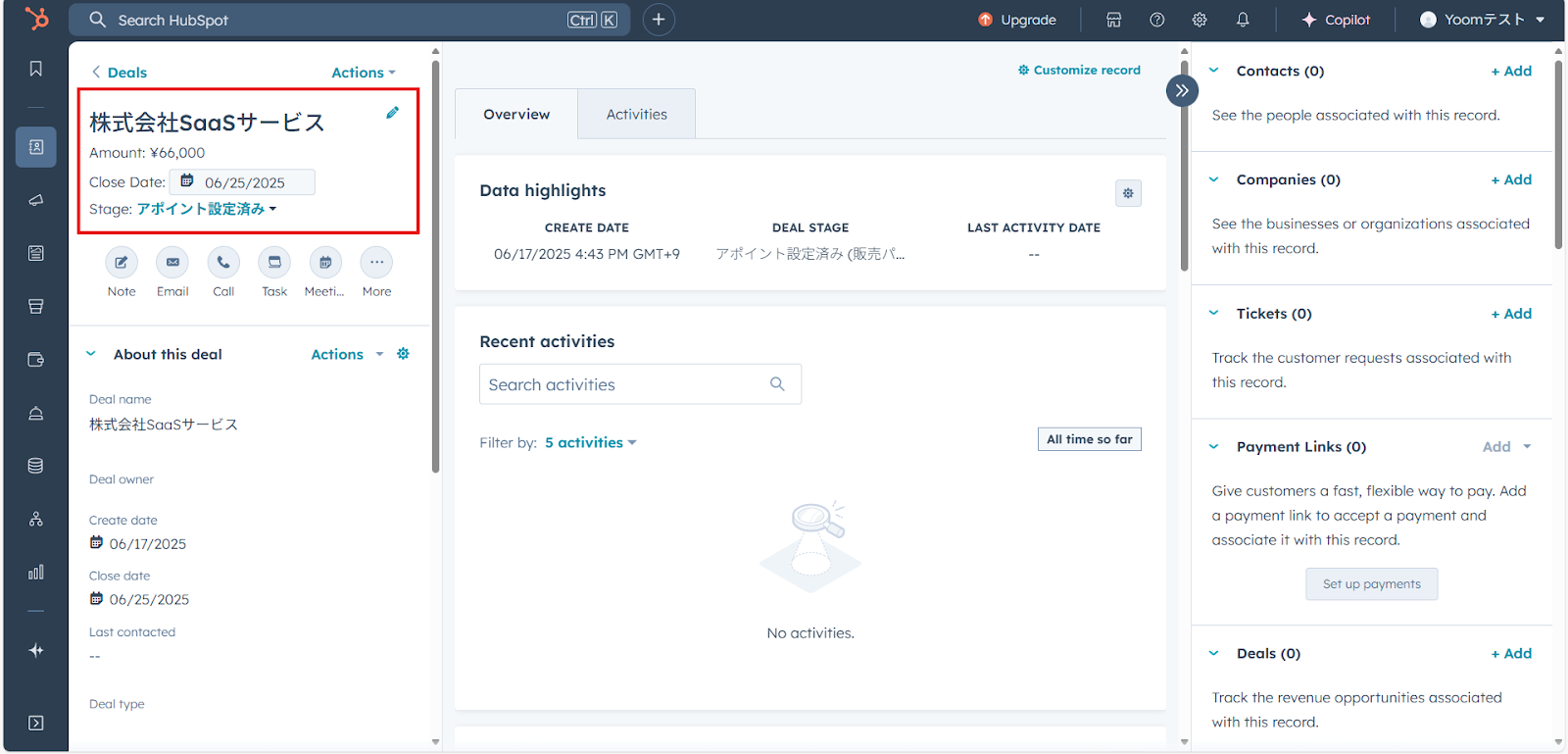Open the More actions ellipsis button
The height and width of the screenshot is (754, 1568).
coord(376,263)
